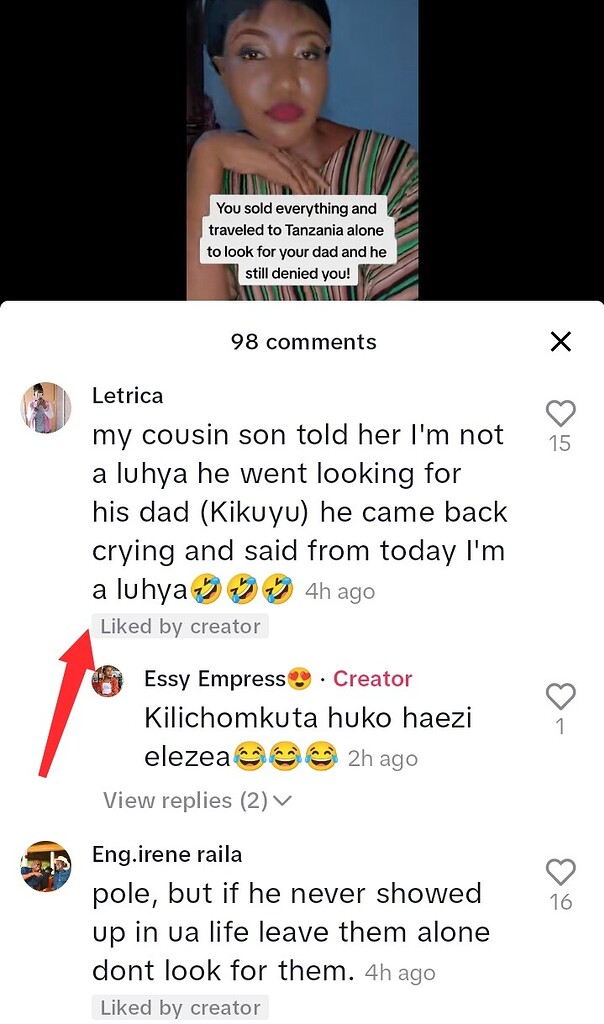Tap the video caption text overlay
The height and width of the screenshot is (1024, 604).
tap(297, 241)
